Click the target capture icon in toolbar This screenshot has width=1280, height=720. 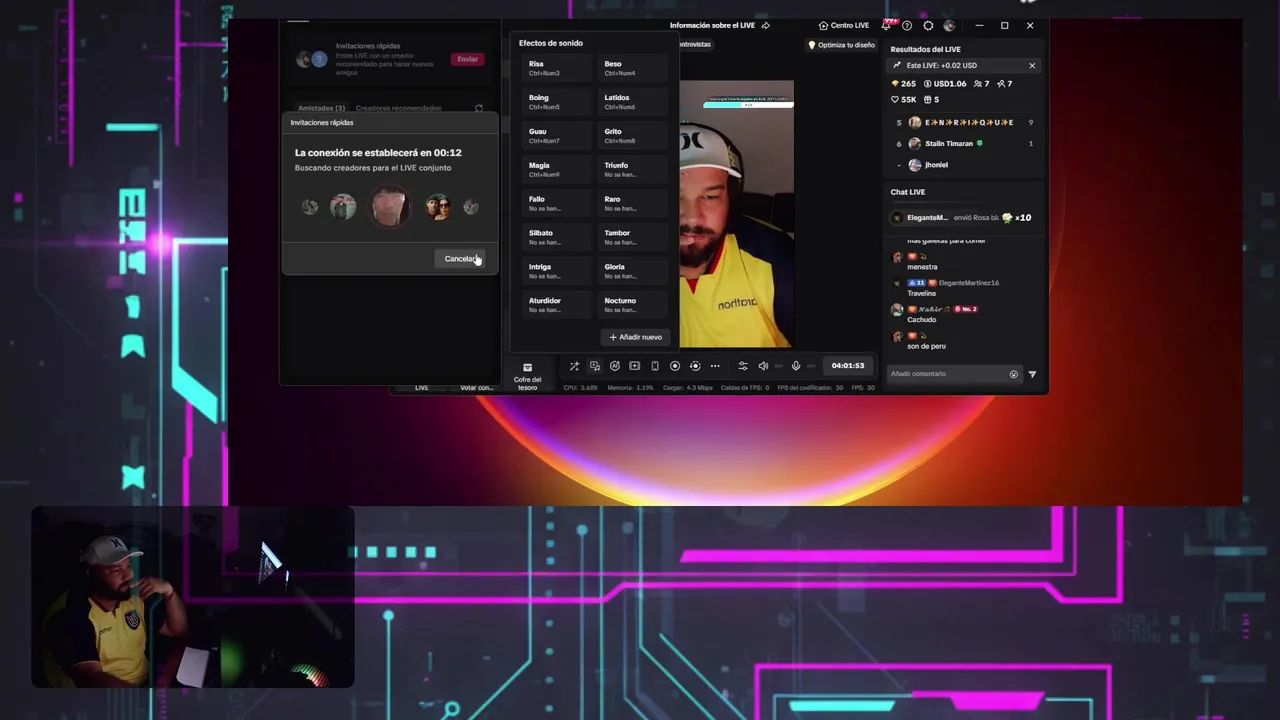(x=695, y=366)
